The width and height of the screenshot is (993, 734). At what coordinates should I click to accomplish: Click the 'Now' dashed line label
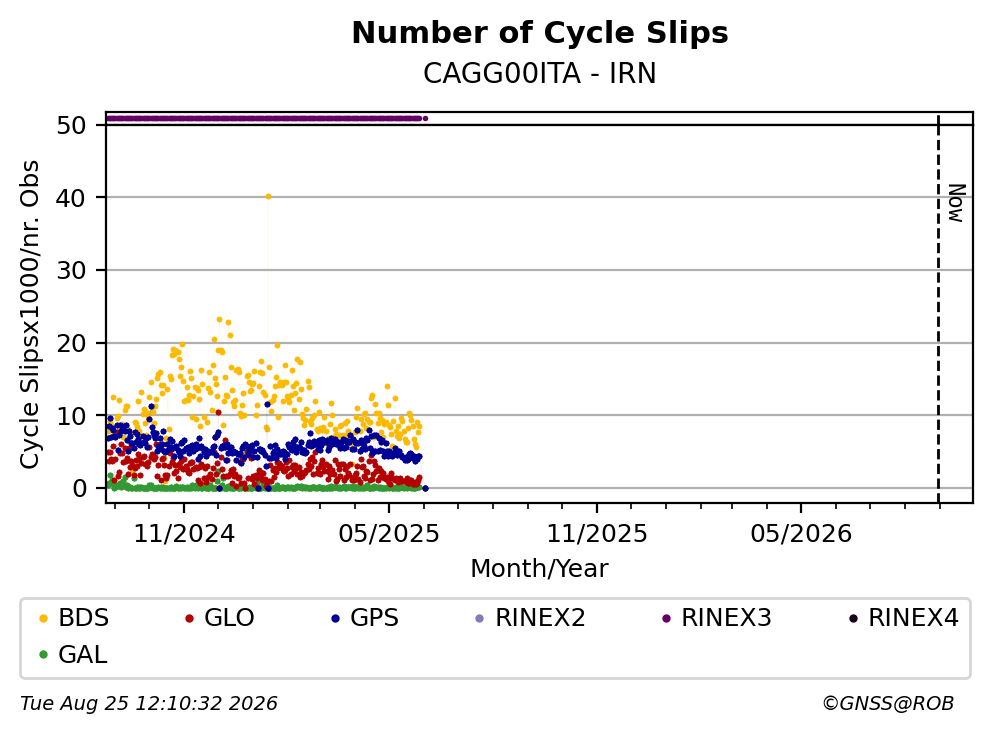[x=956, y=203]
